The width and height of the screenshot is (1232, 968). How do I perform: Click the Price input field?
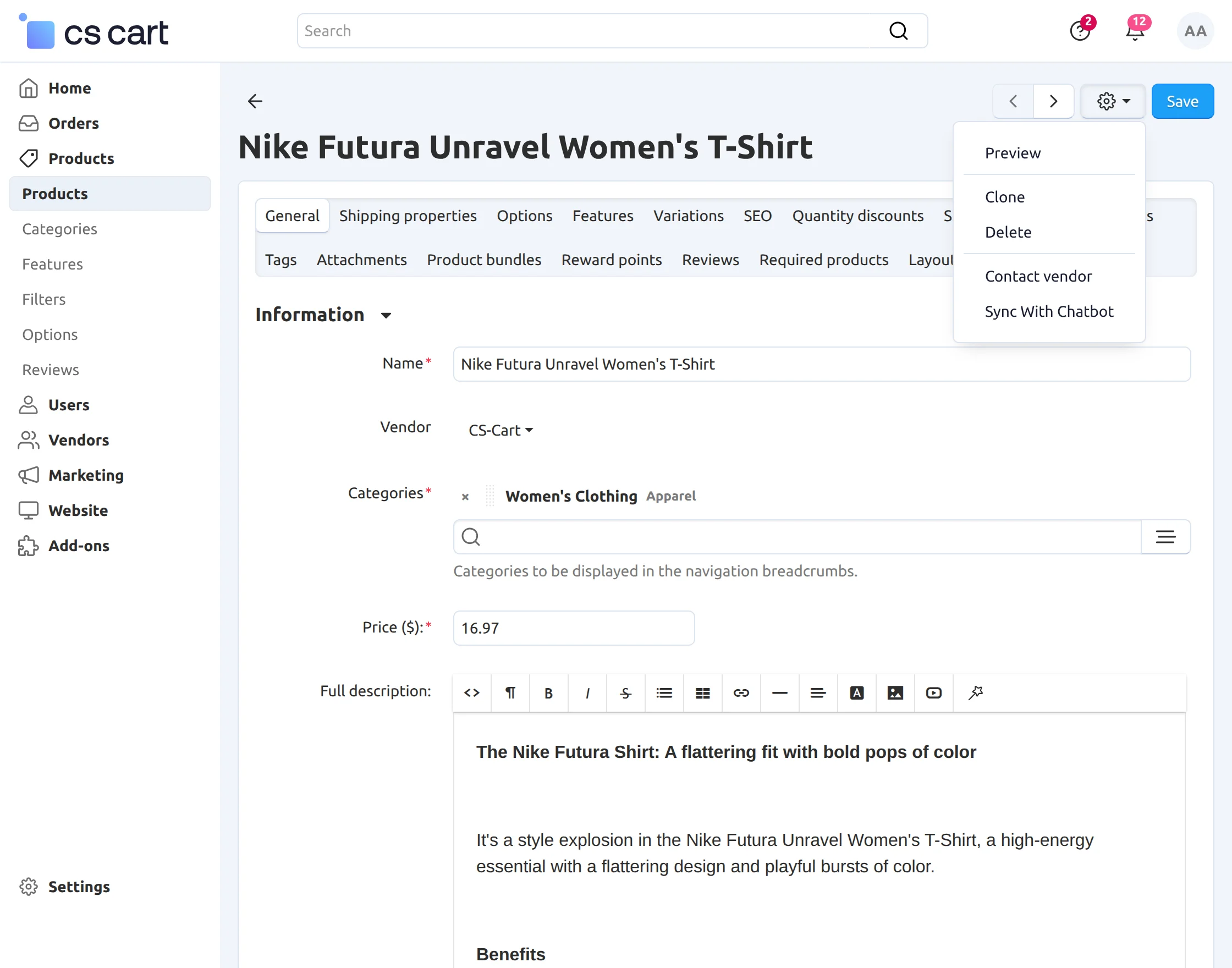(x=574, y=628)
